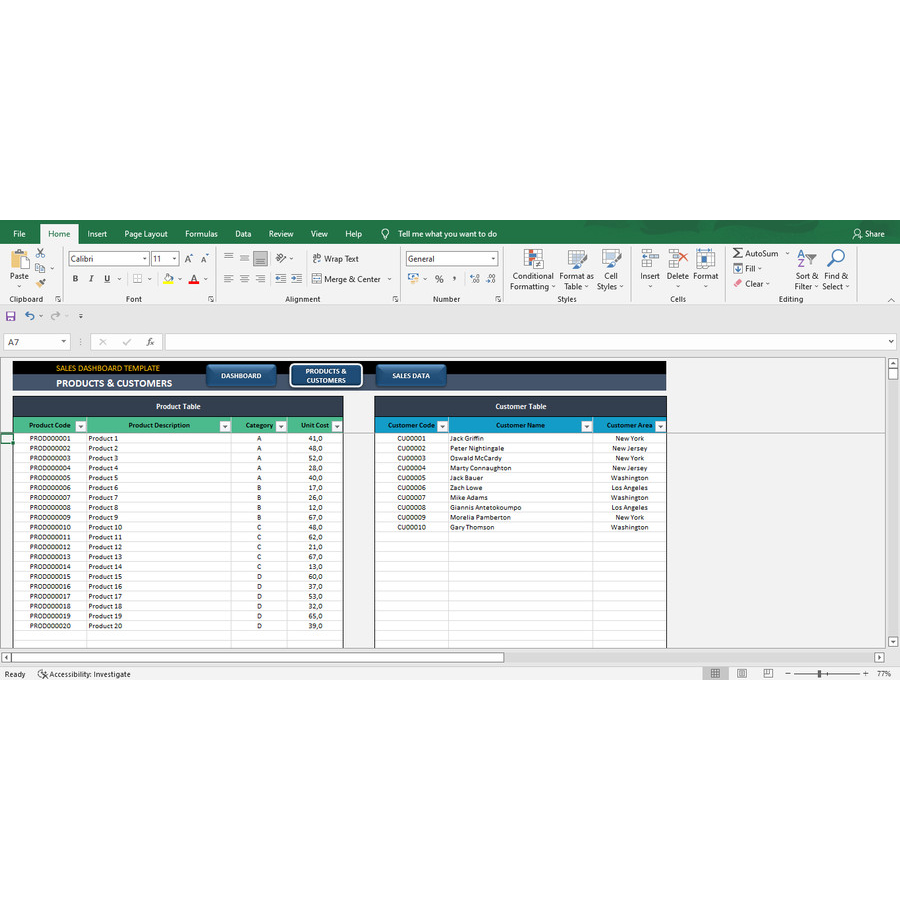Click the Copy icon
The image size is (900, 900).
[40, 268]
